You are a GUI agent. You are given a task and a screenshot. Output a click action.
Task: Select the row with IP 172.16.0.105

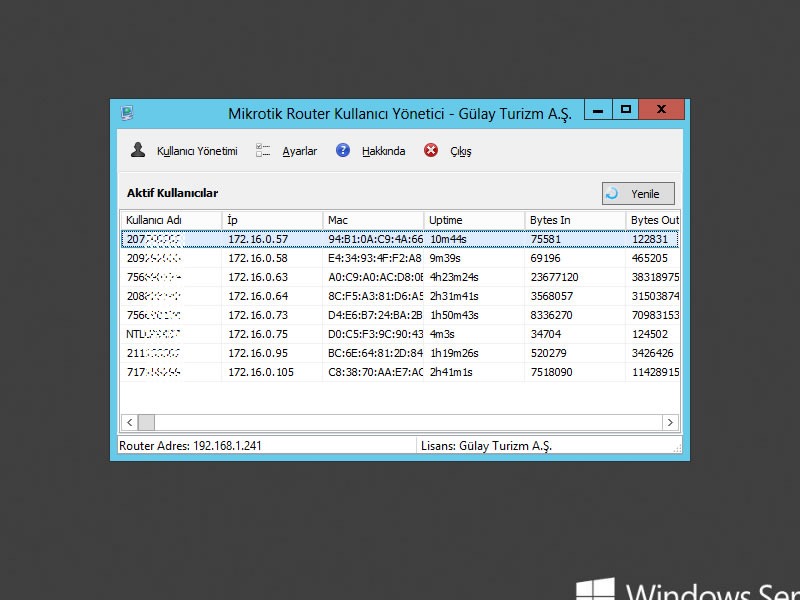click(261, 372)
